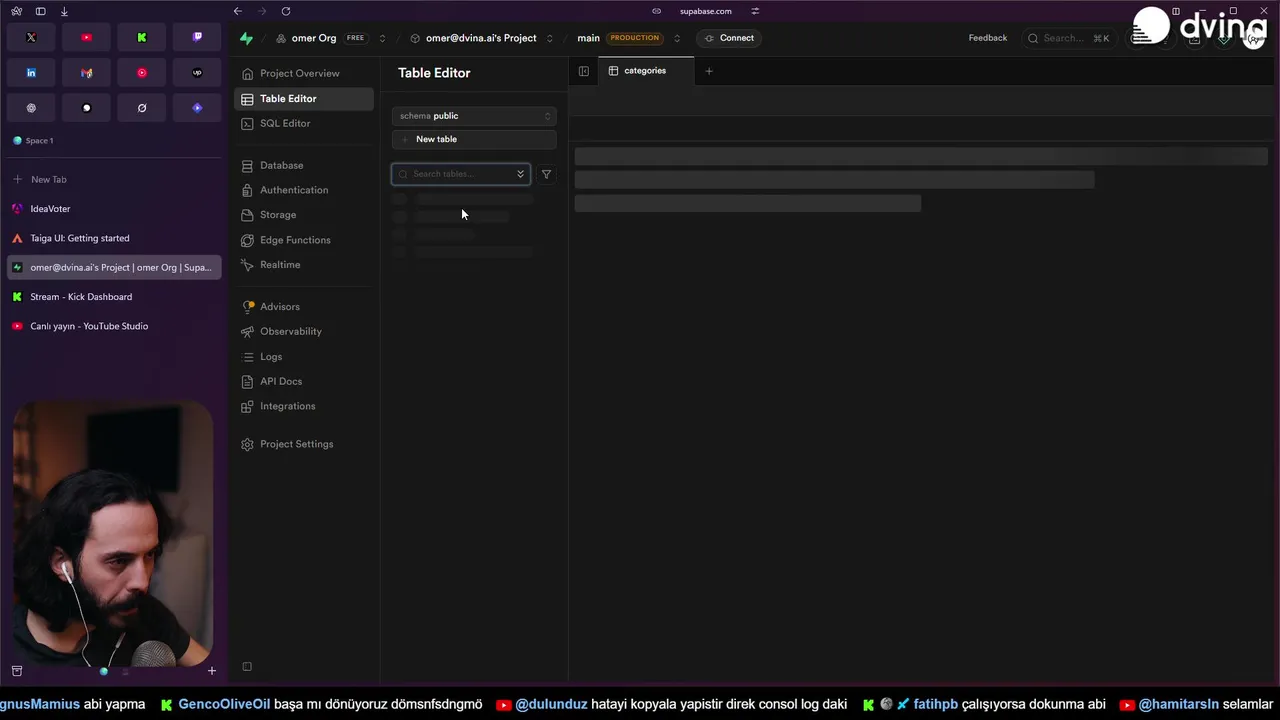The width and height of the screenshot is (1280, 720).
Task: Open Authentication section
Action: pos(304,190)
